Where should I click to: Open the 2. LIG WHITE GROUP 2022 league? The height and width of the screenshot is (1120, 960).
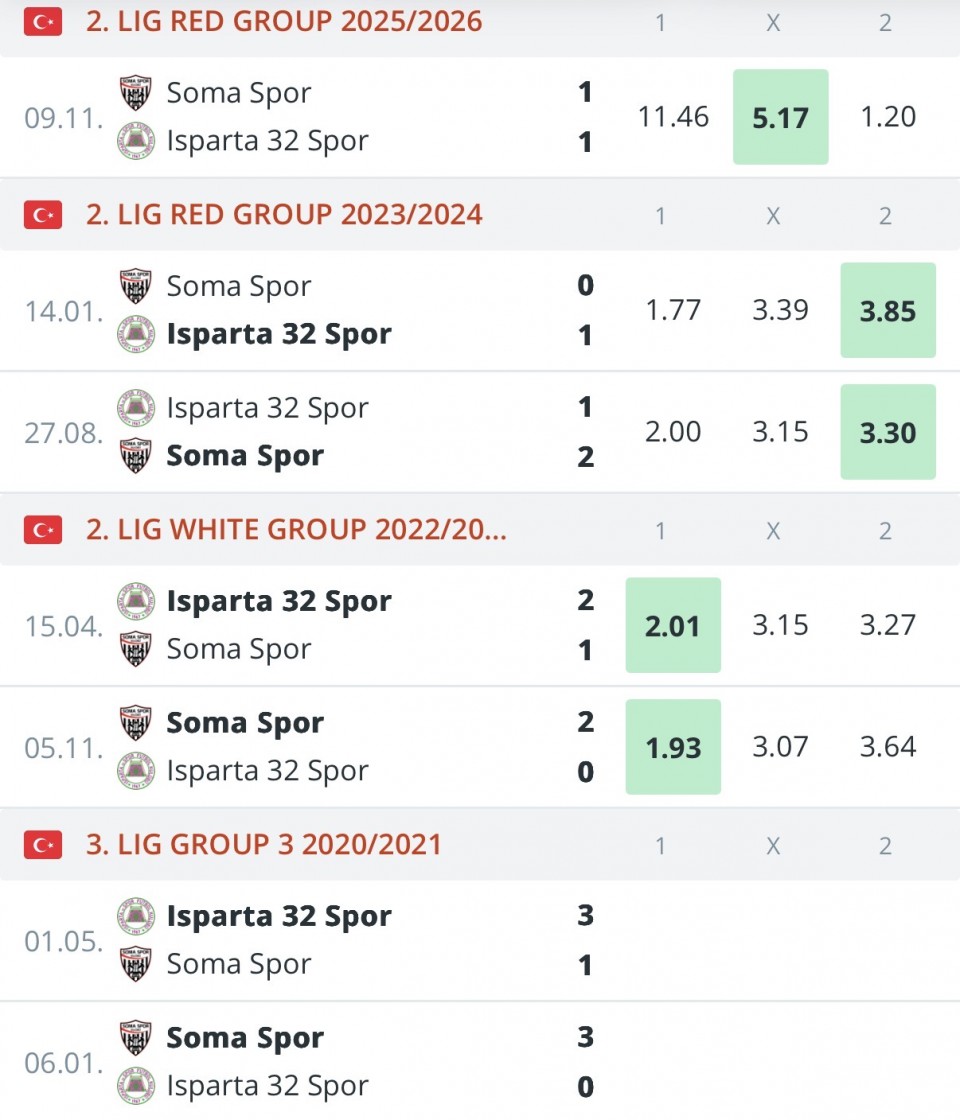(296, 529)
